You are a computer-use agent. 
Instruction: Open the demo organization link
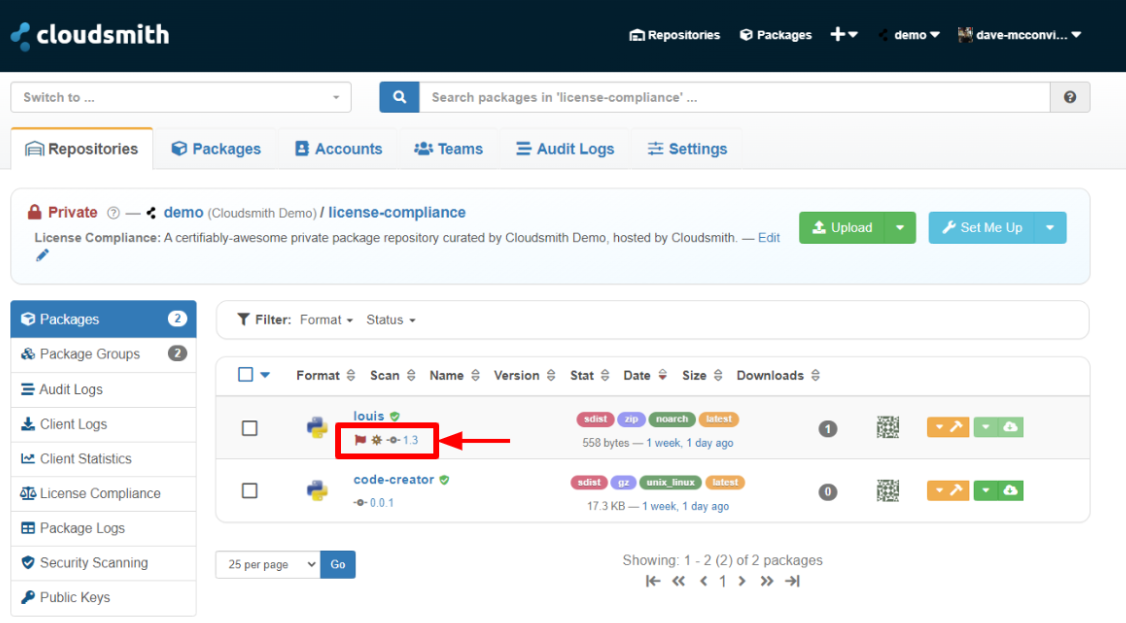point(183,212)
